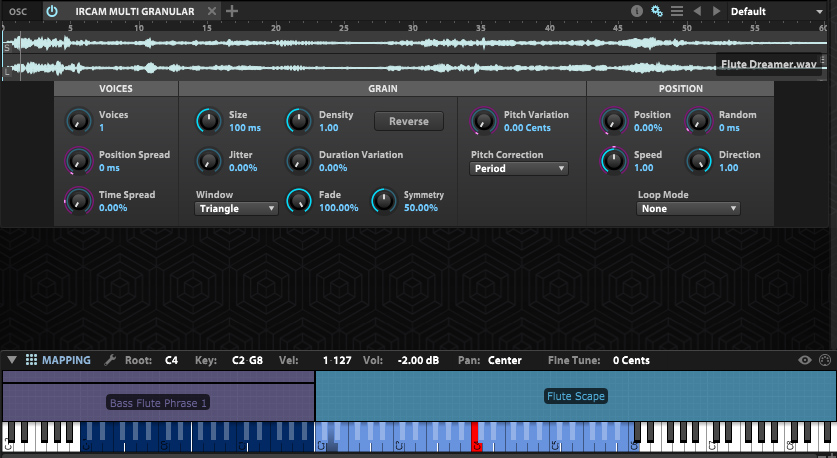Screen dimensions: 837x458
Task: Click the OSC label
Action: tap(18, 11)
